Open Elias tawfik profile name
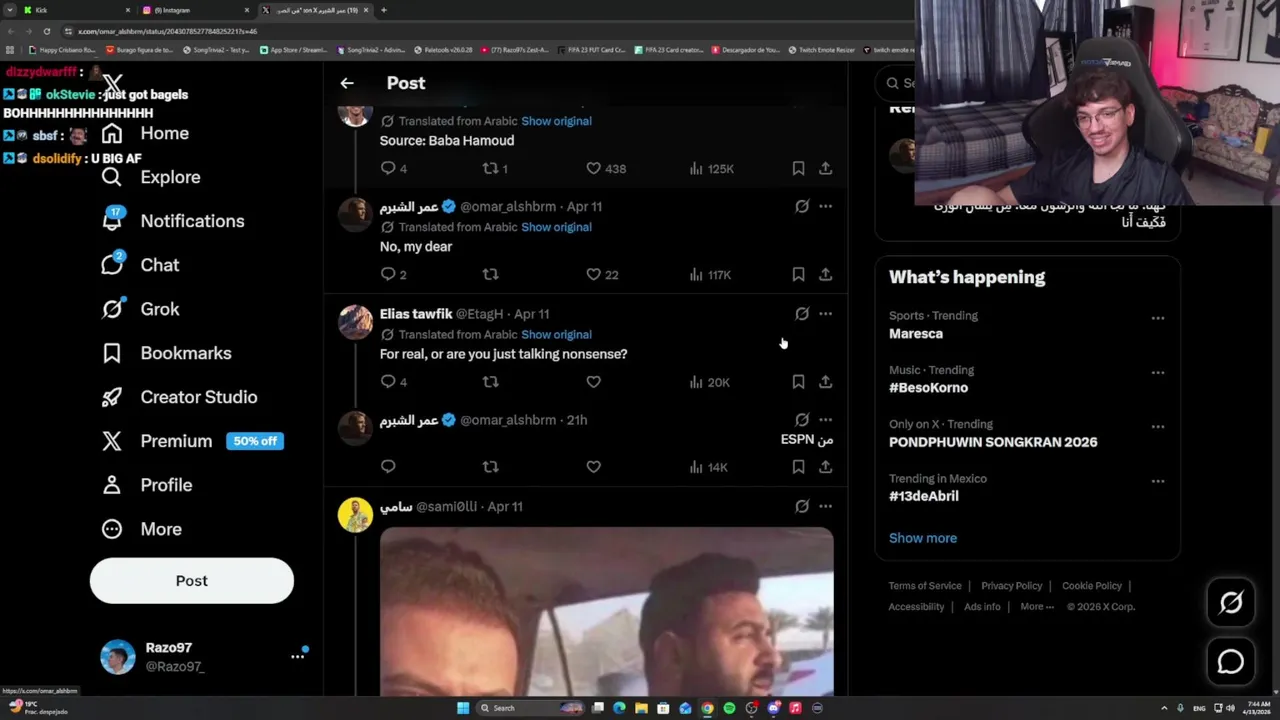This screenshot has width=1280, height=720. [x=416, y=314]
